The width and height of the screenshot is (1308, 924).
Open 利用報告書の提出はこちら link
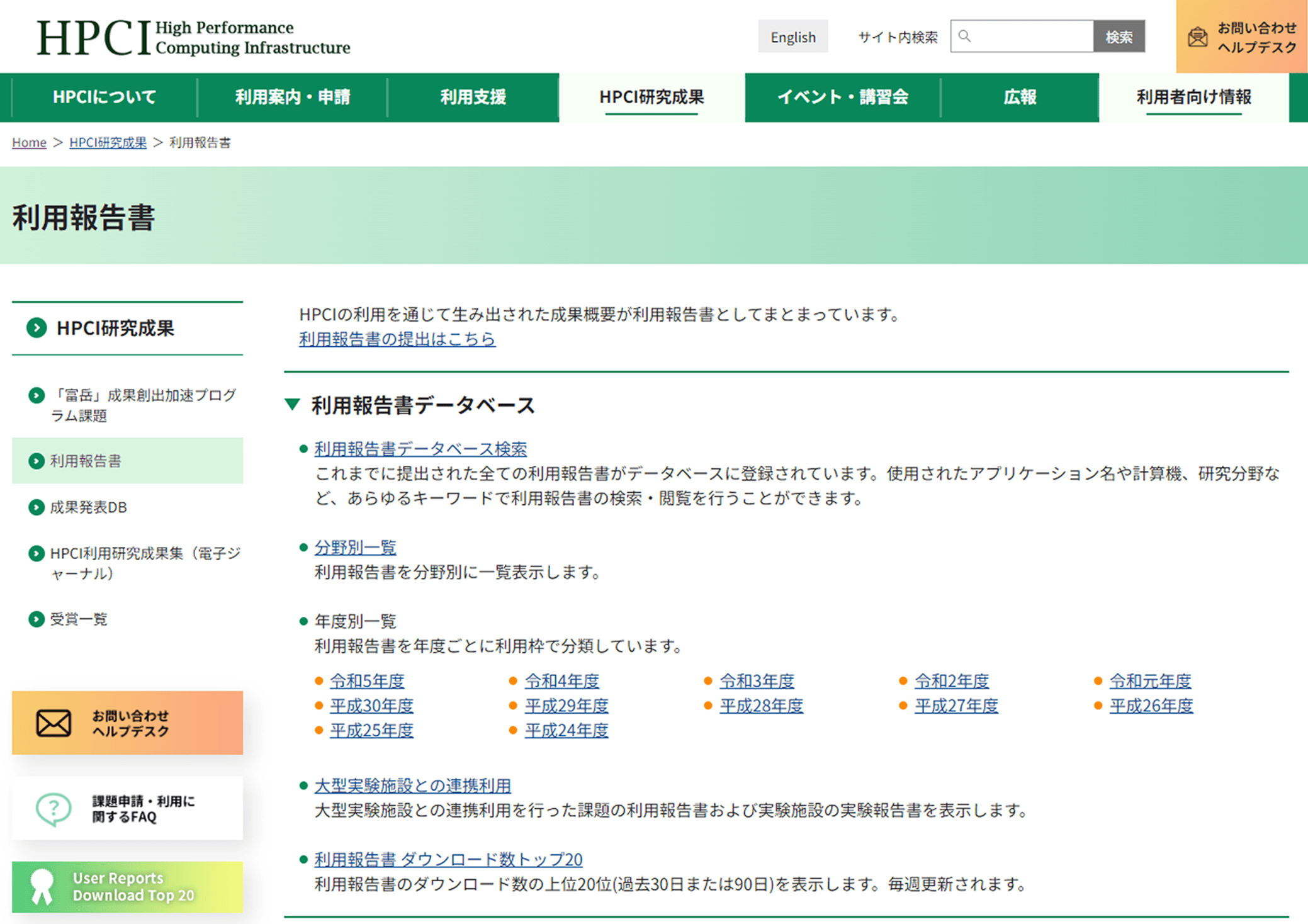click(x=397, y=339)
